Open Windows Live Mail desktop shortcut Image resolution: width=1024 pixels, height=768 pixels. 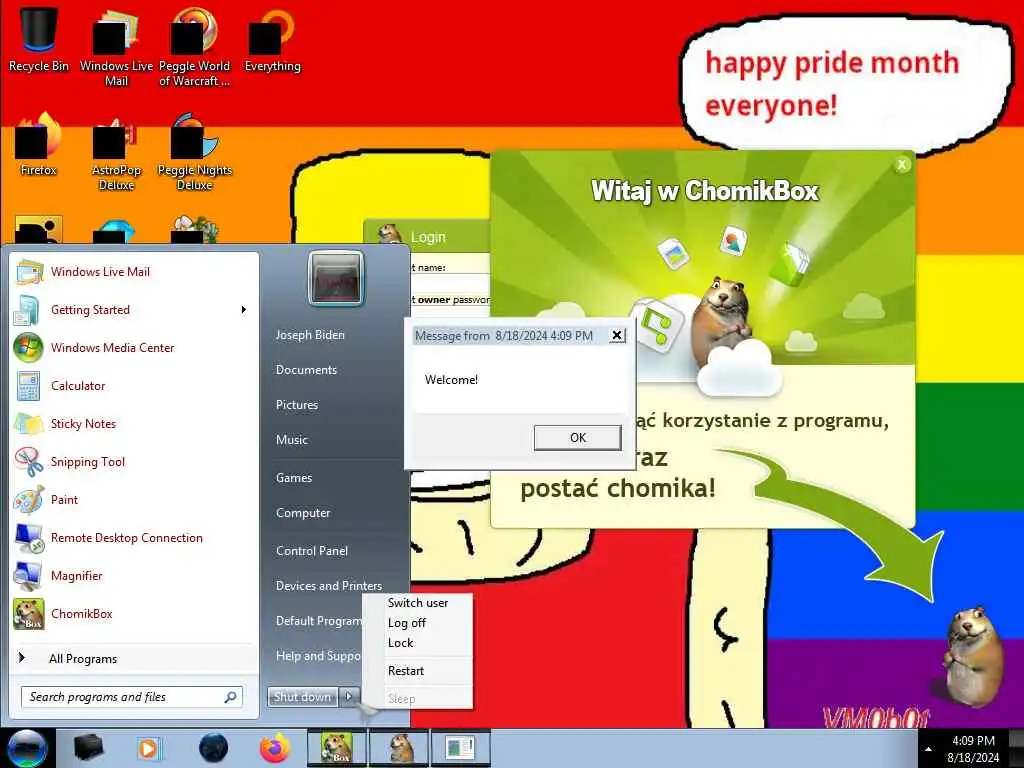click(x=116, y=49)
